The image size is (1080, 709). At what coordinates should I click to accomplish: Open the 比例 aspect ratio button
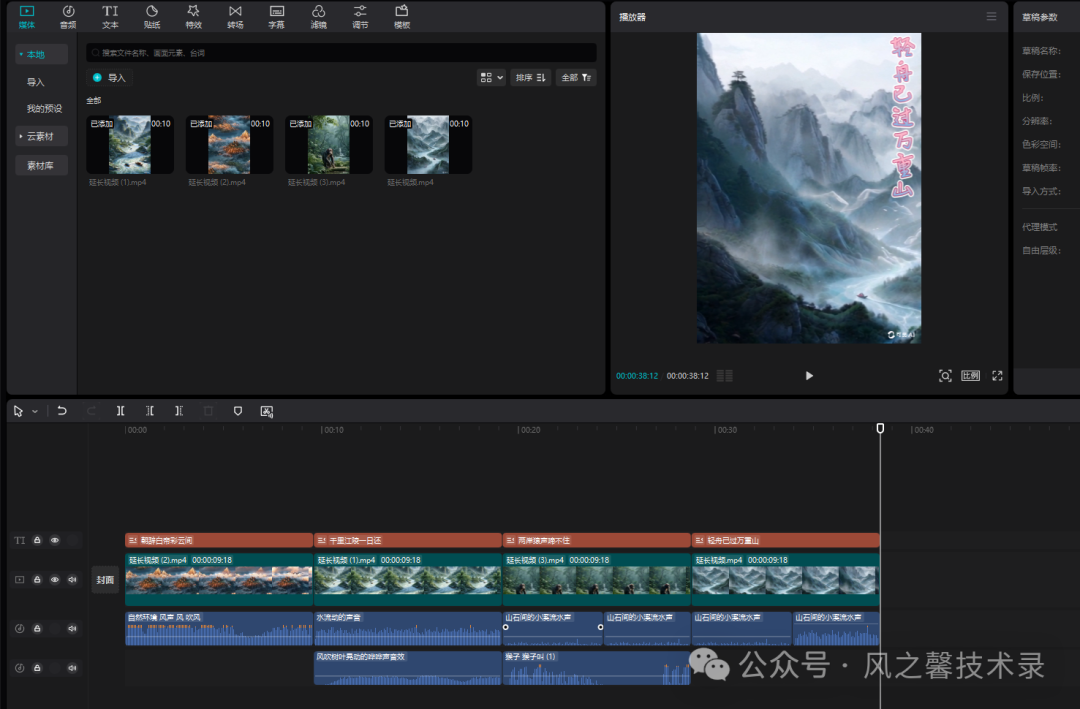(970, 376)
